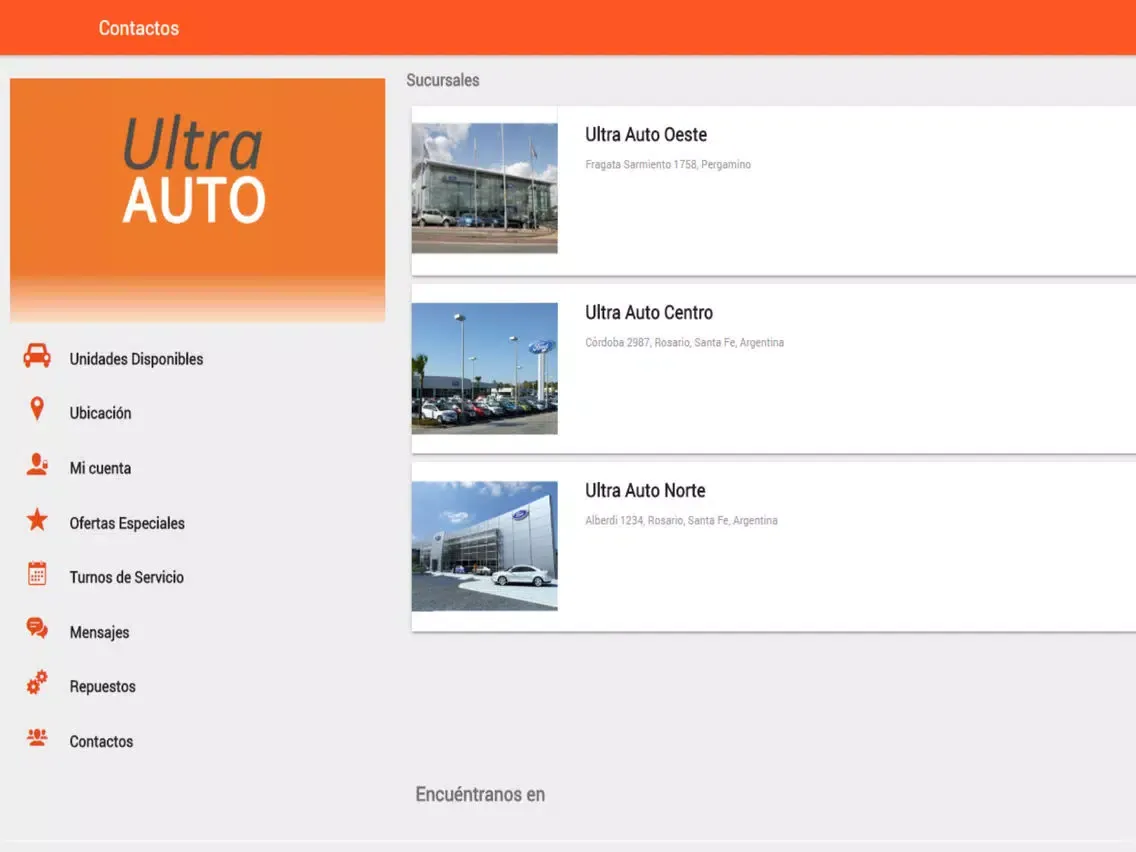Select the Ultra Auto Centro branch title
The image size is (1136, 852).
pos(648,313)
